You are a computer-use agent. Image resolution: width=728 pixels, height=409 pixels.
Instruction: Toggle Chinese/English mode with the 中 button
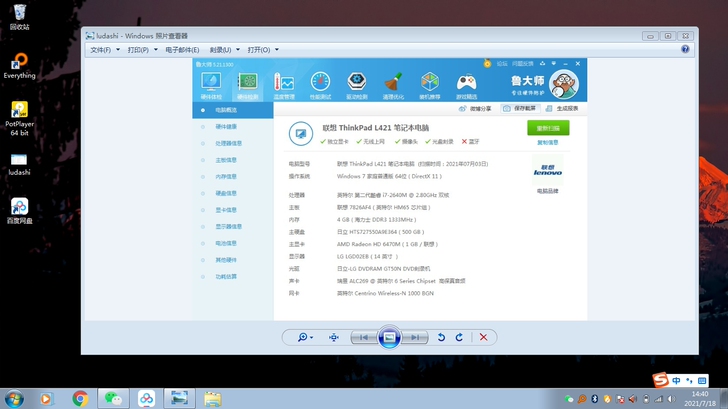click(x=676, y=381)
